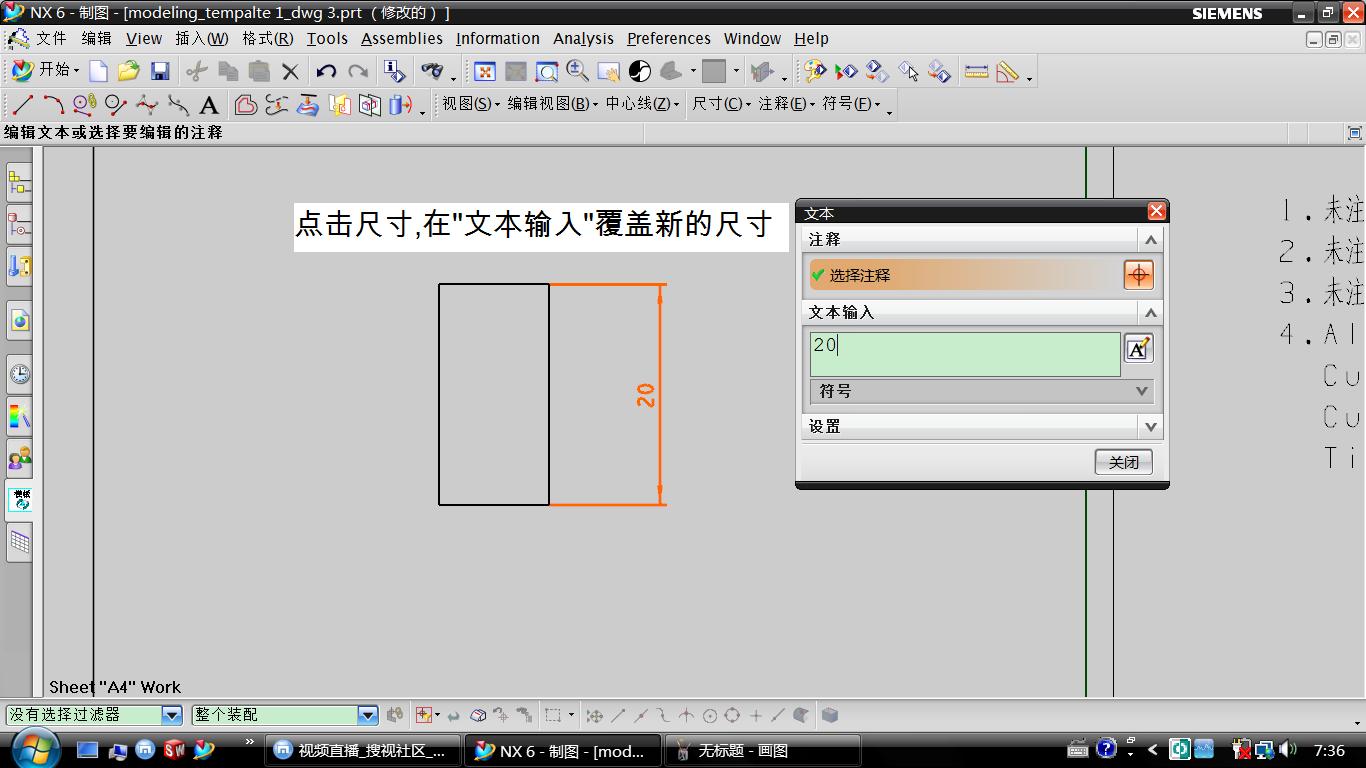Open the 编辑 menu
1366x768 pixels.
(96, 38)
